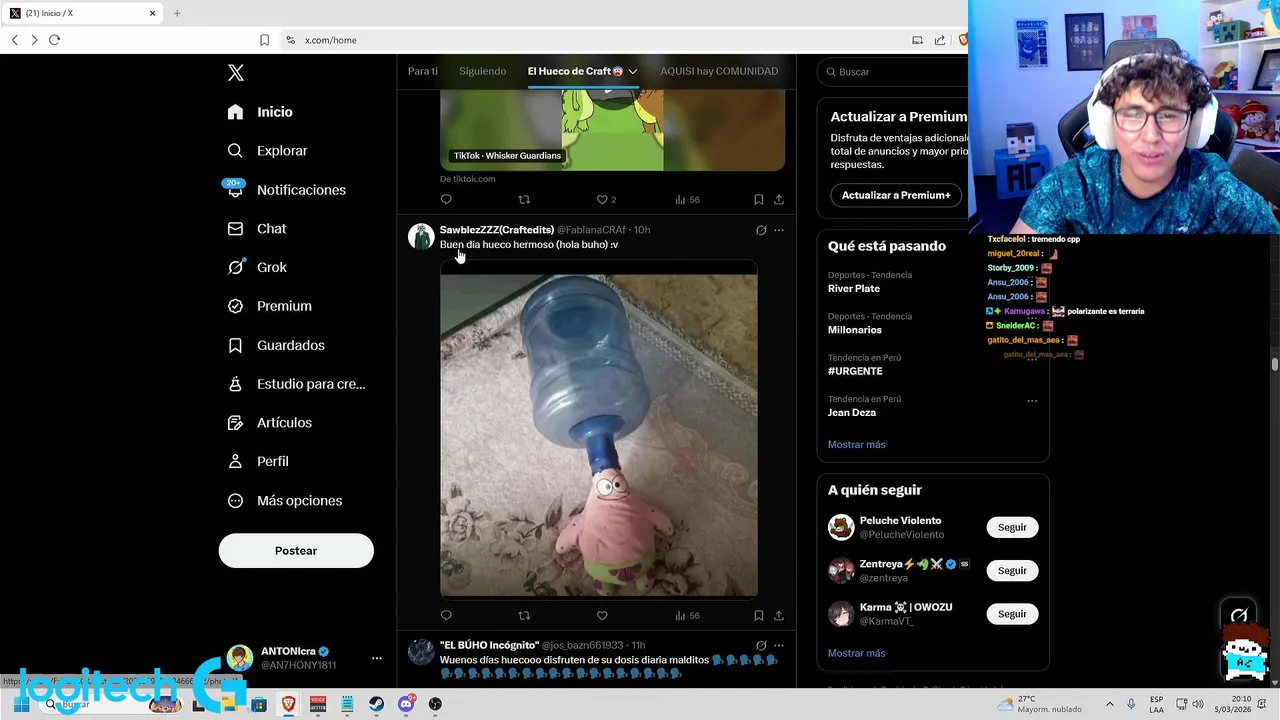
Task: Open Steam from the taskbar
Action: (x=376, y=704)
